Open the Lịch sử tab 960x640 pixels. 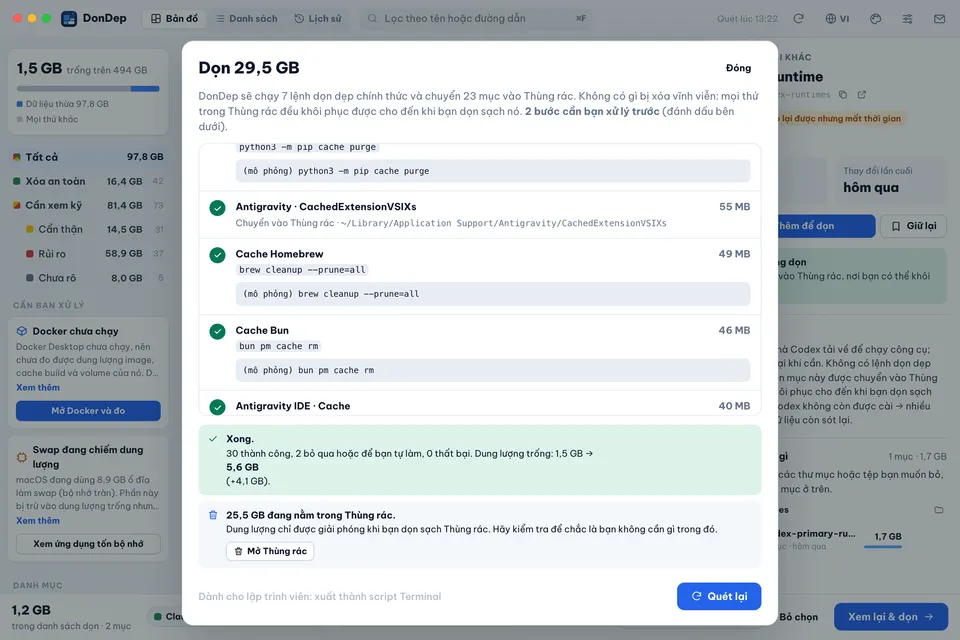pos(318,18)
